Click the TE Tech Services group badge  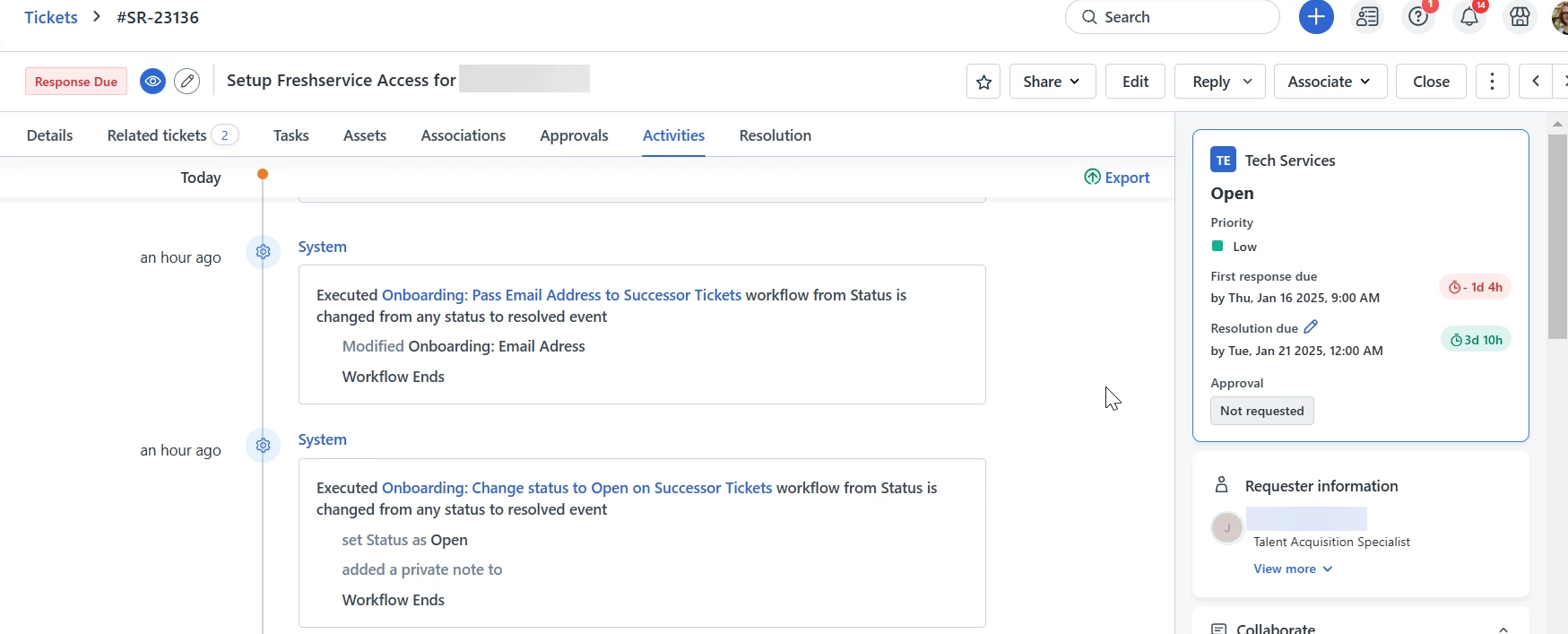click(x=1223, y=160)
